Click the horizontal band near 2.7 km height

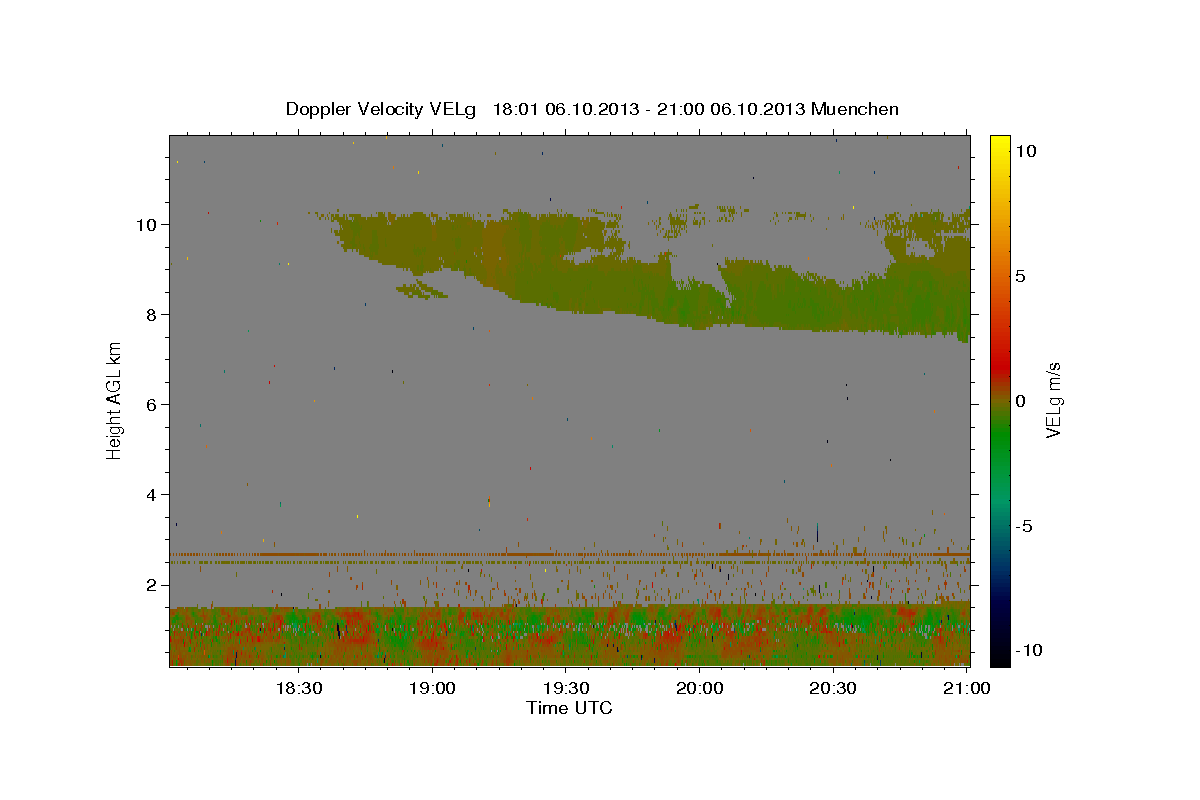pyautogui.click(x=569, y=554)
